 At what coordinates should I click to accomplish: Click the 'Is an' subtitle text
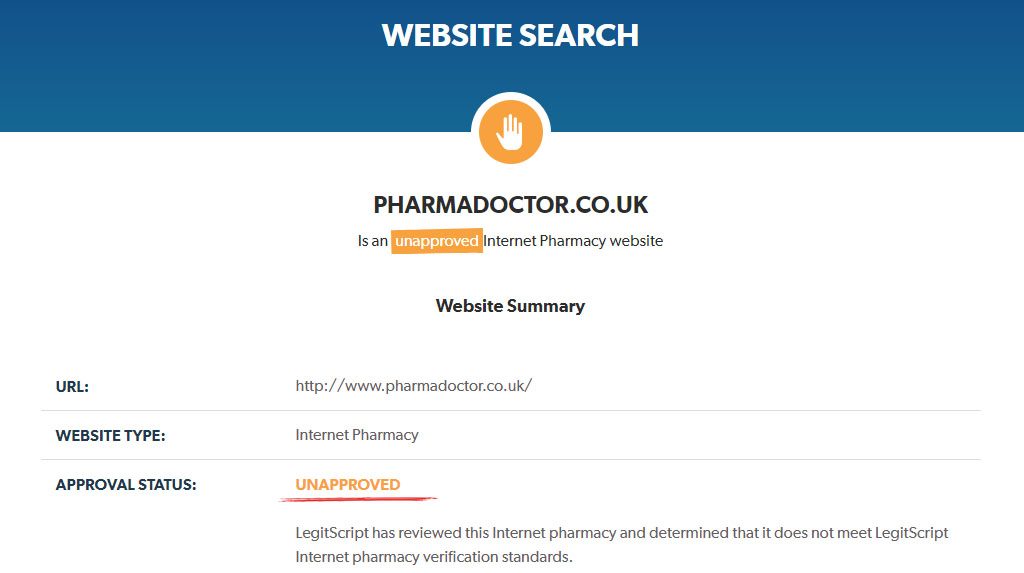(x=372, y=241)
